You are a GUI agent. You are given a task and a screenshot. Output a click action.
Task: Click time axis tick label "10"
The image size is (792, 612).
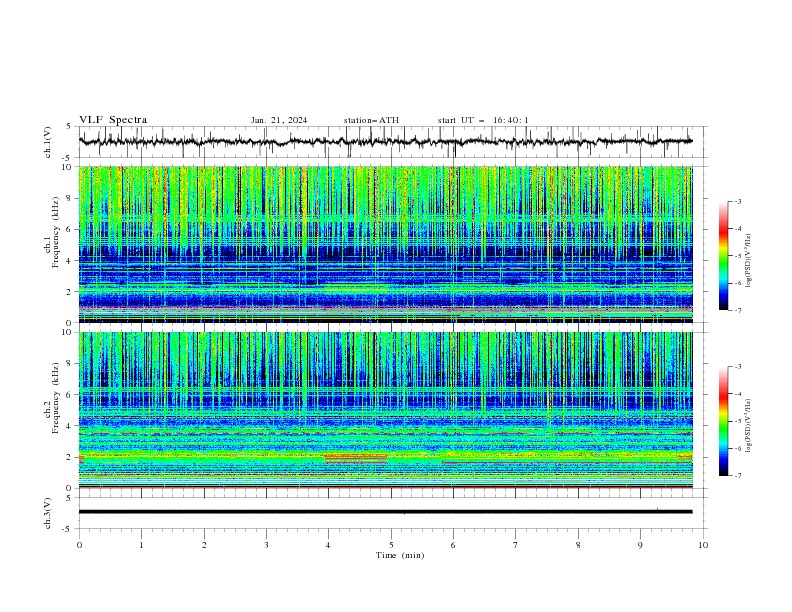point(703,545)
